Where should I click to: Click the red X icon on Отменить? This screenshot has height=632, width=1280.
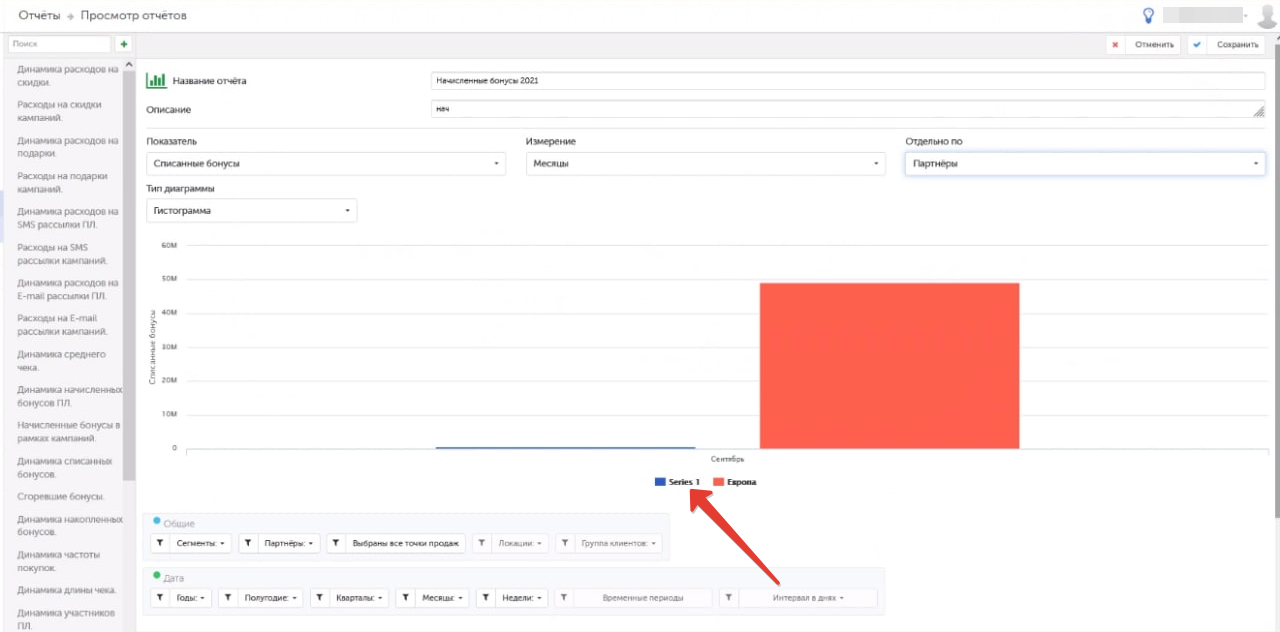pyautogui.click(x=1115, y=44)
